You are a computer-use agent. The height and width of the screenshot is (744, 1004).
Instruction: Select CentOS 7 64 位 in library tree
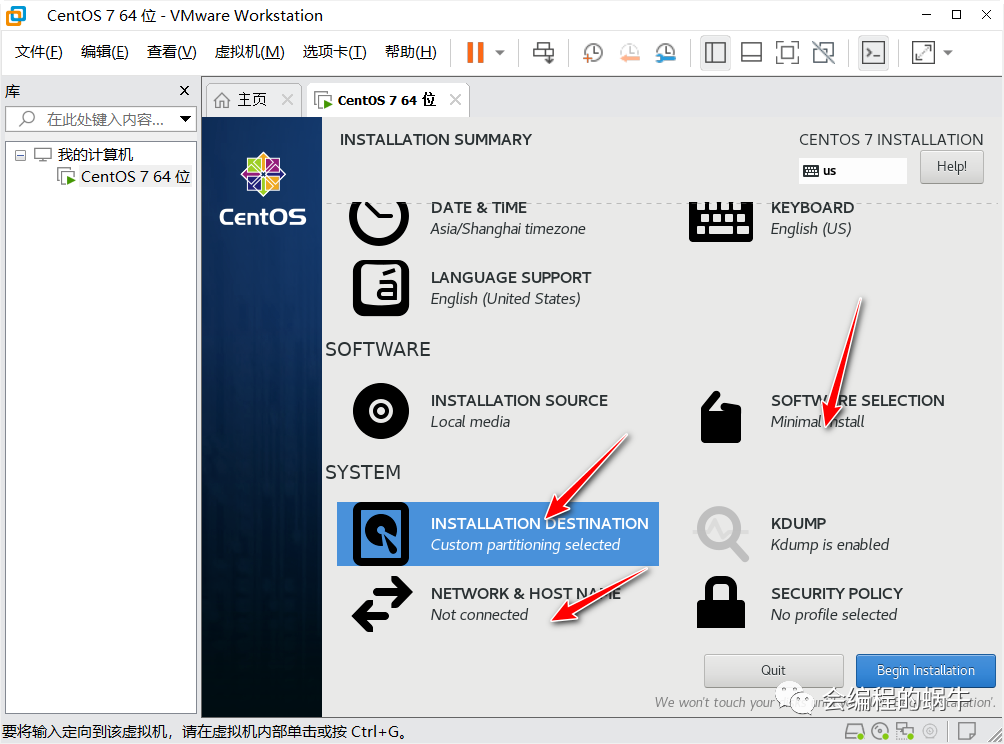click(x=135, y=176)
